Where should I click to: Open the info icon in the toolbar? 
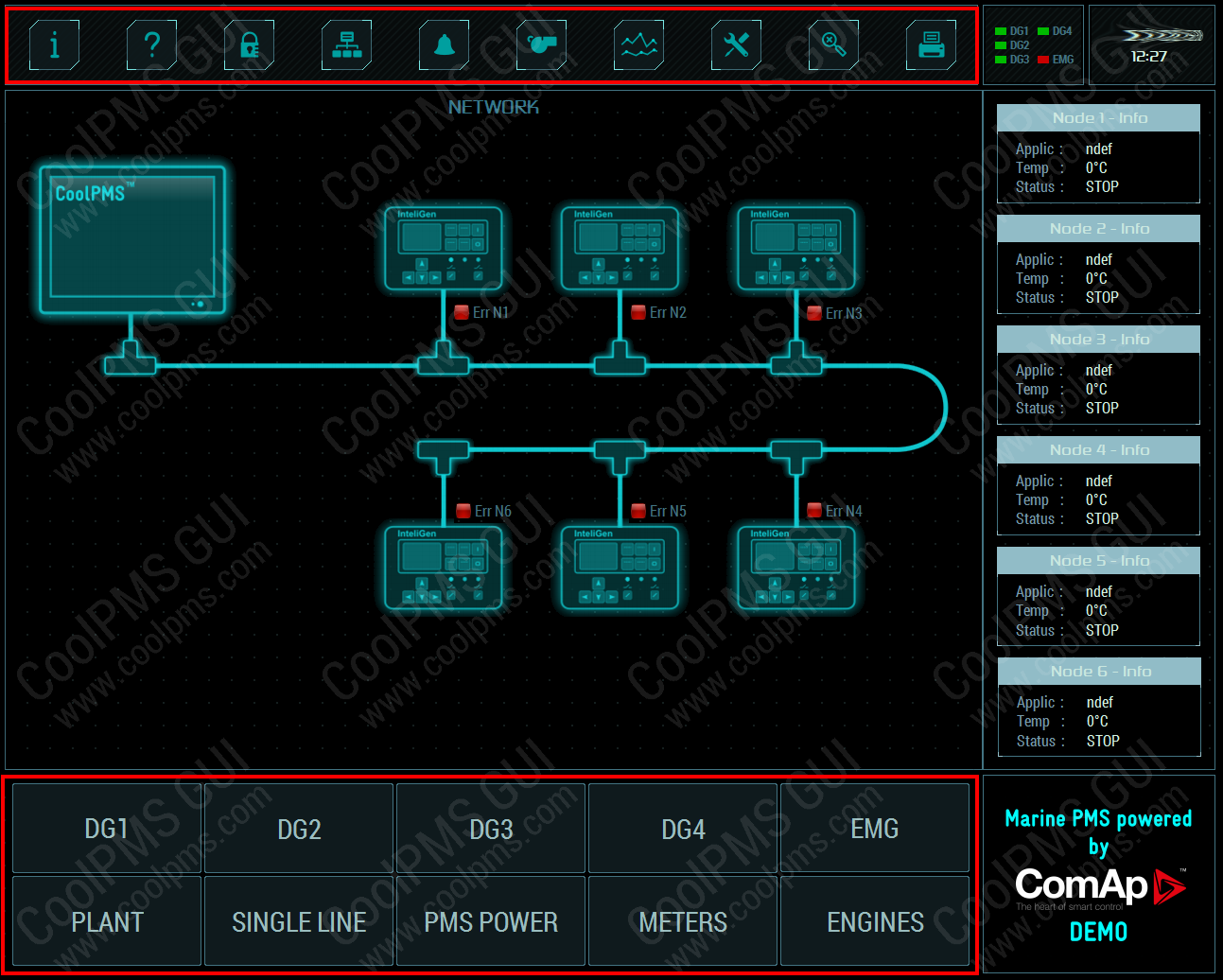tap(54, 44)
